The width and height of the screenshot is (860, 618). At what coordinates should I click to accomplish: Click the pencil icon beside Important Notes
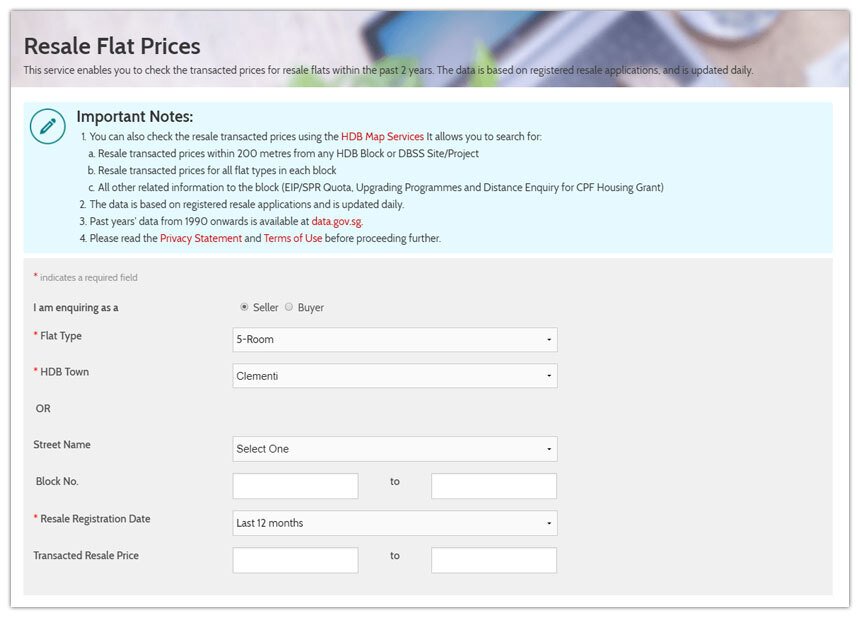coord(48,126)
